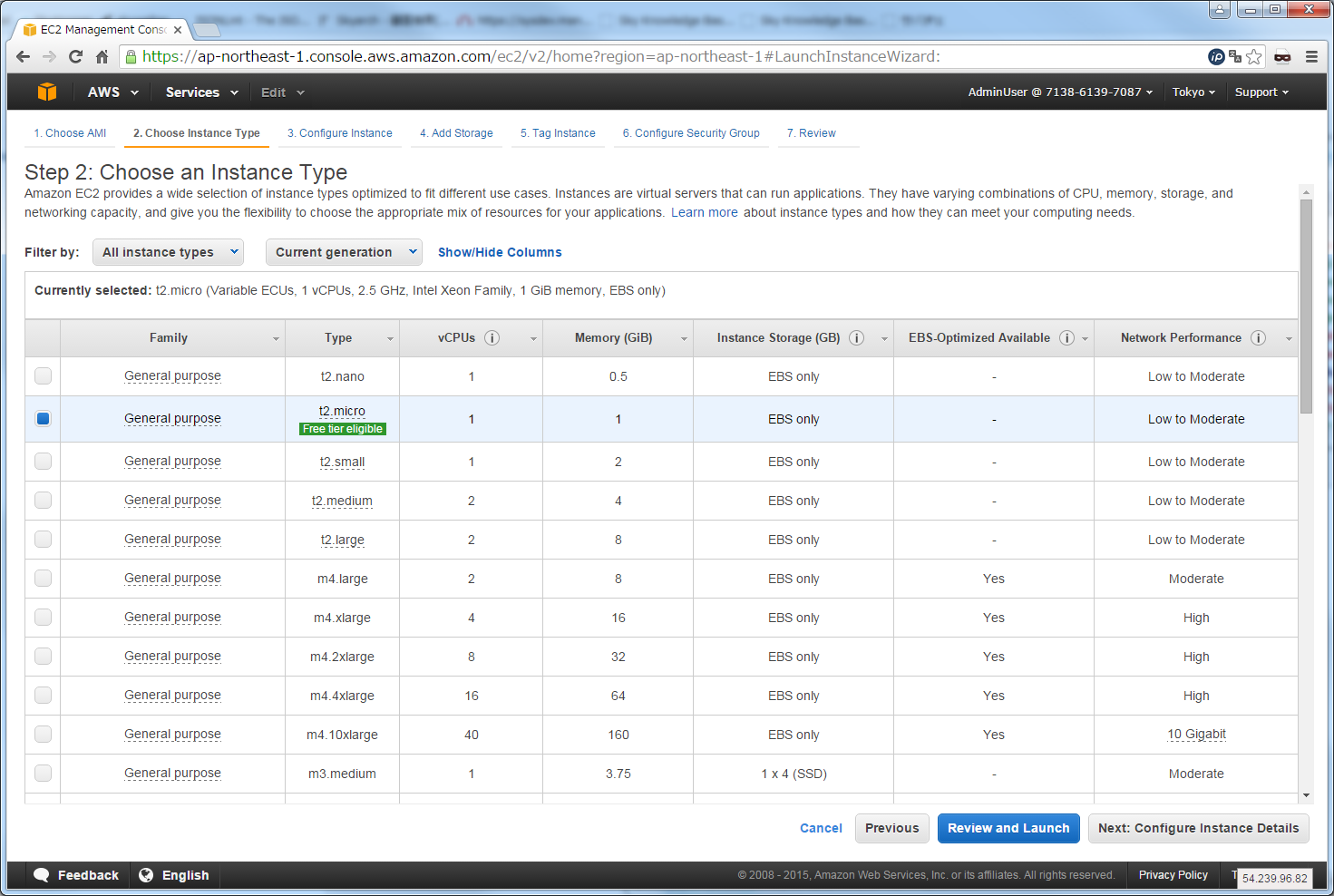
Task: Click the 10 Gigabit network link
Action: tap(1196, 734)
